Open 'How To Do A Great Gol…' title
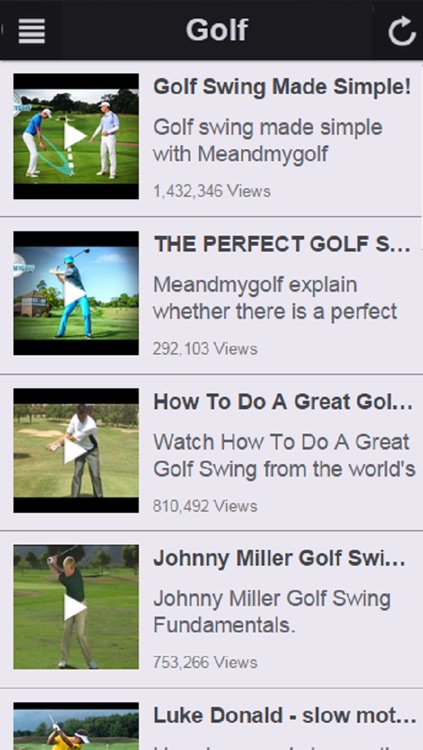The image size is (423, 750). [x=283, y=402]
